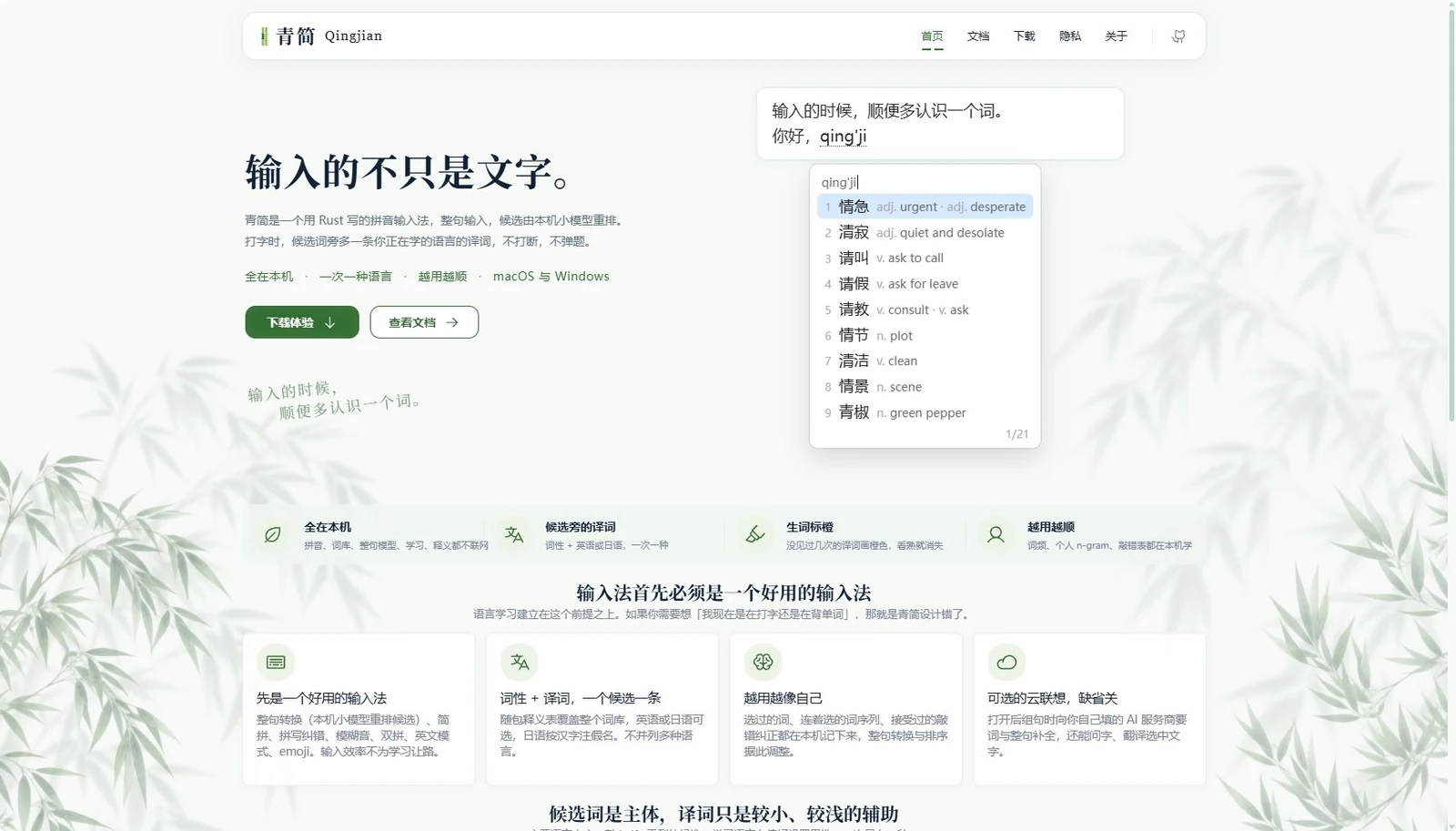
Task: Click the brain icon on 越用越像自己 card
Action: pyautogui.click(x=763, y=662)
